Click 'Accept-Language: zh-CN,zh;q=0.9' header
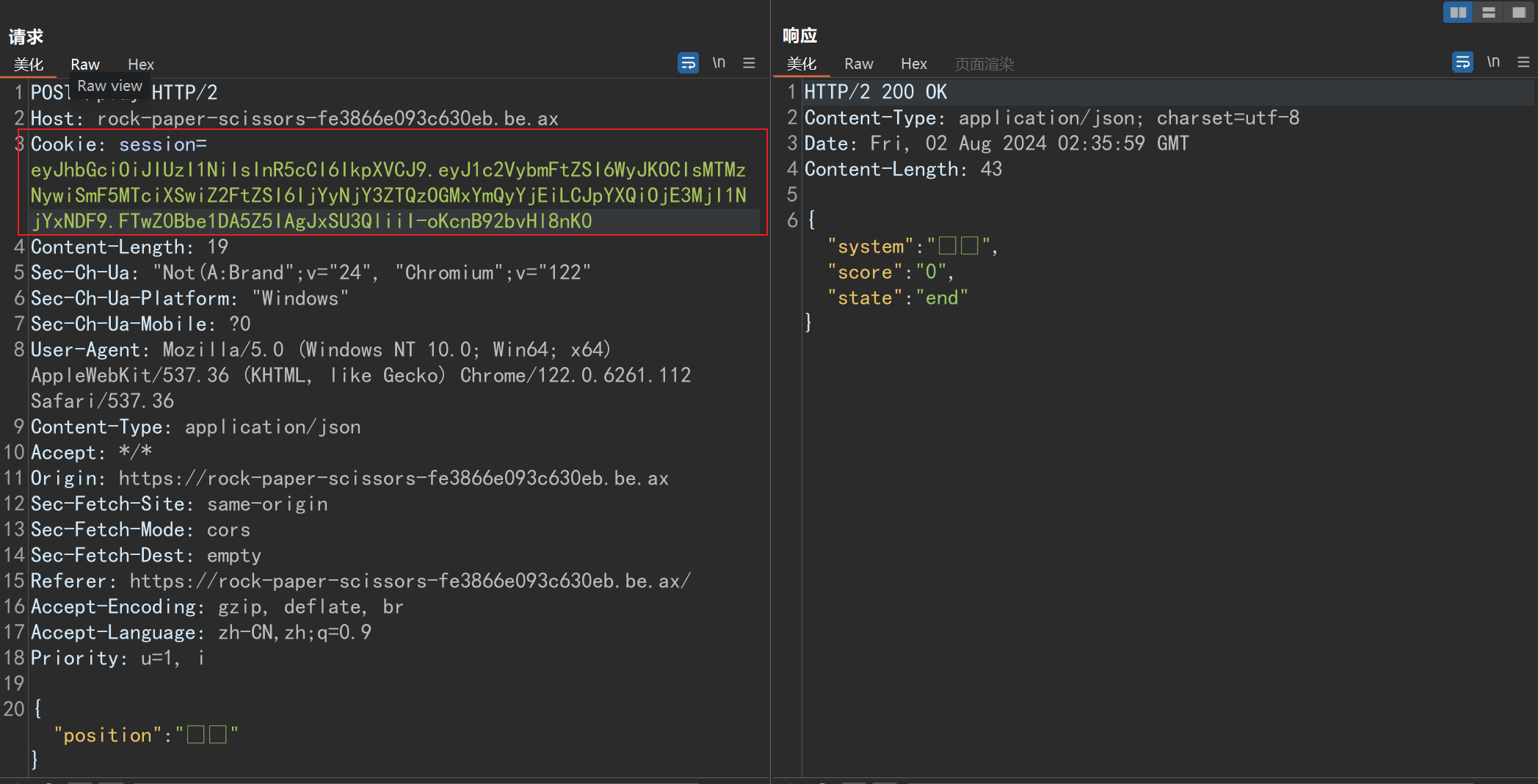 pyautogui.click(x=201, y=632)
